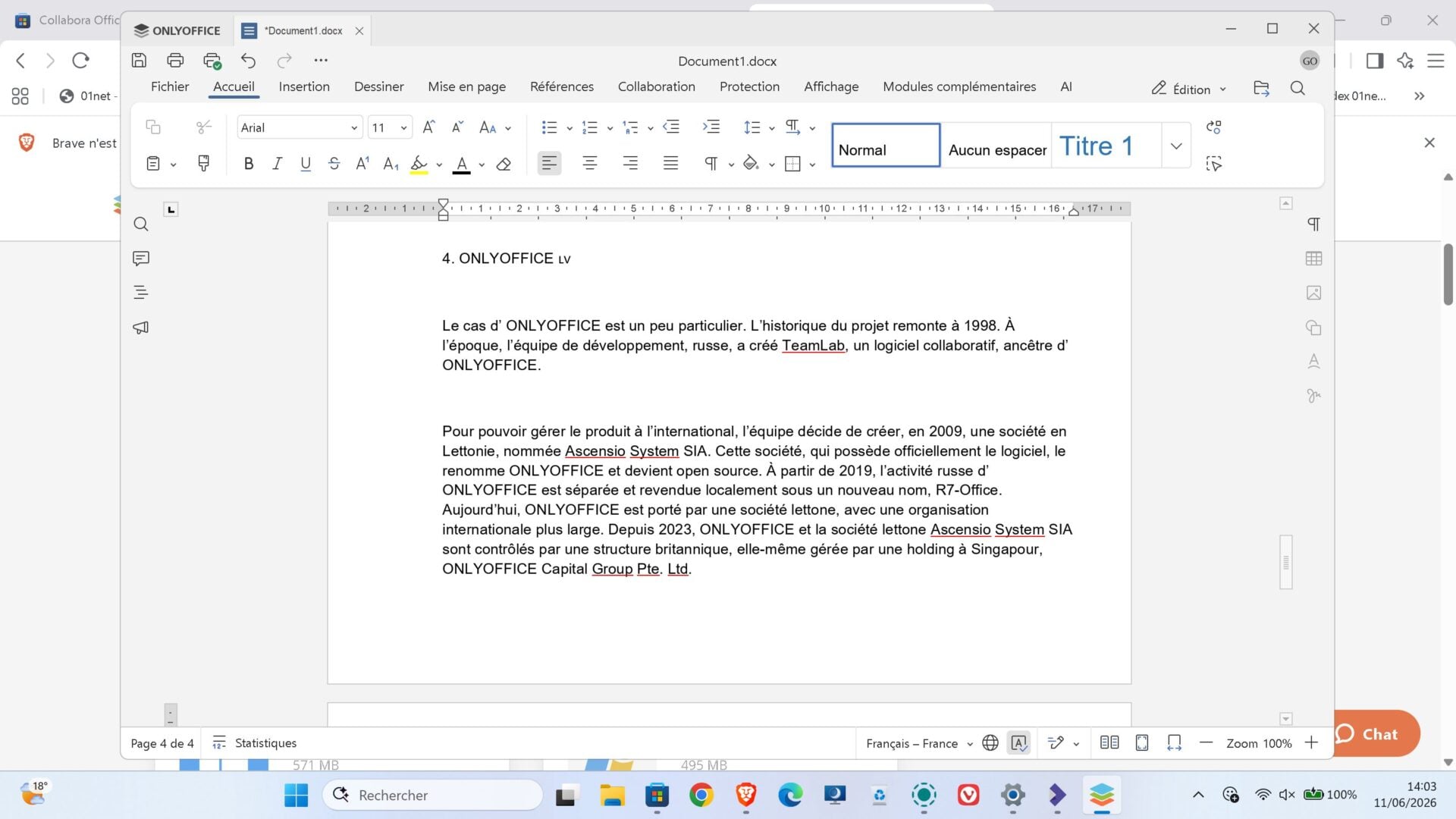The height and width of the screenshot is (819, 1456).
Task: Click the Page 4 de 4 indicator
Action: (x=162, y=743)
